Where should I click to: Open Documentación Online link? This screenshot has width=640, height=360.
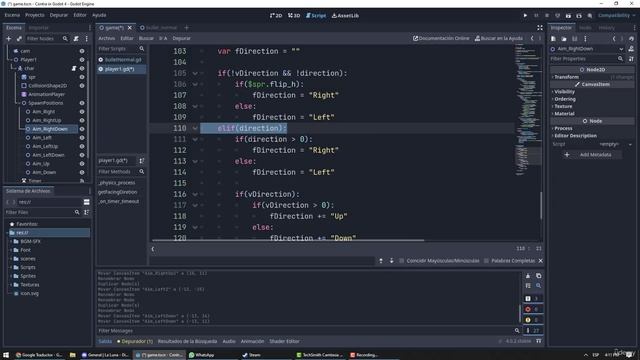441,38
